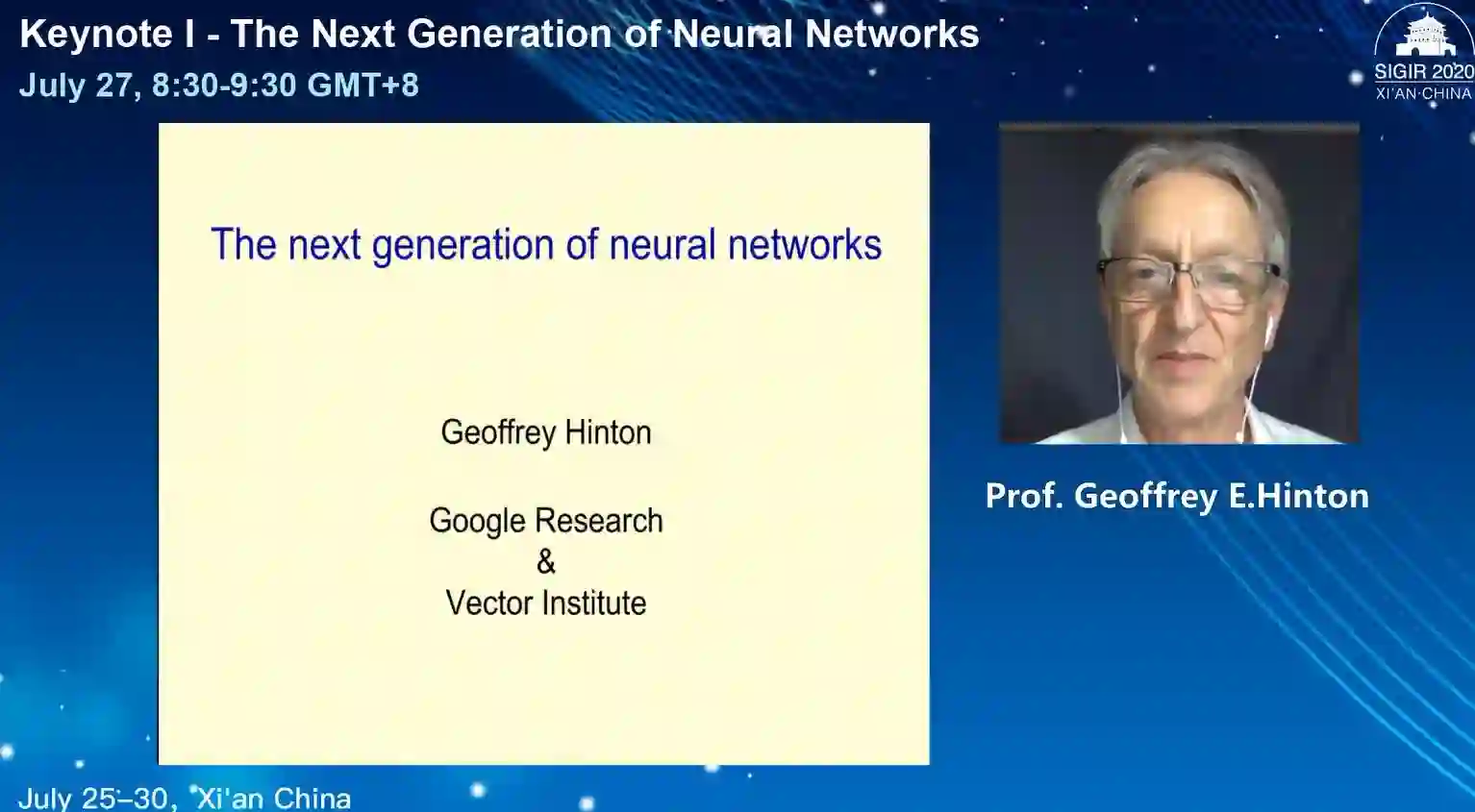Viewport: 1475px width, 812px height.
Task: Click the slide title 'The next generation of neural networks'
Action: pos(546,245)
